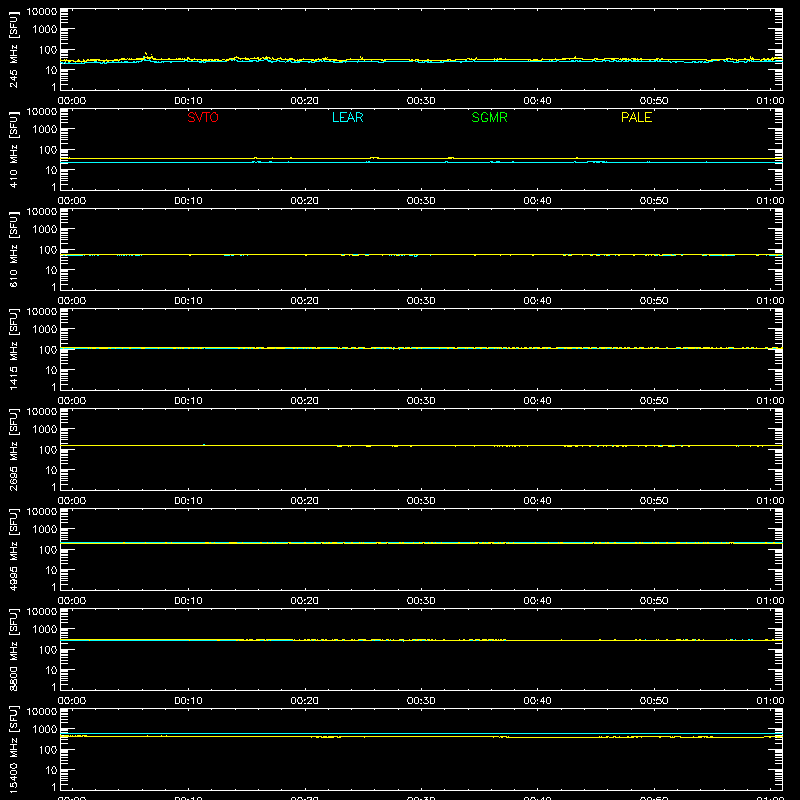The width and height of the screenshot is (800, 800).
Task: Select the 1415 MHz [SFU] axis title
Action: click(14, 349)
